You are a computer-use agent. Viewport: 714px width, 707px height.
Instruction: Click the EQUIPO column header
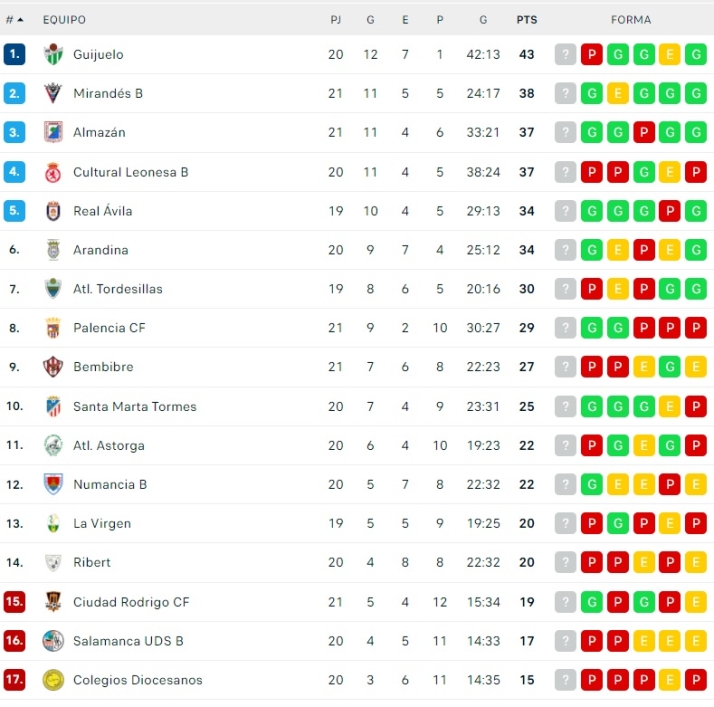pos(64,20)
